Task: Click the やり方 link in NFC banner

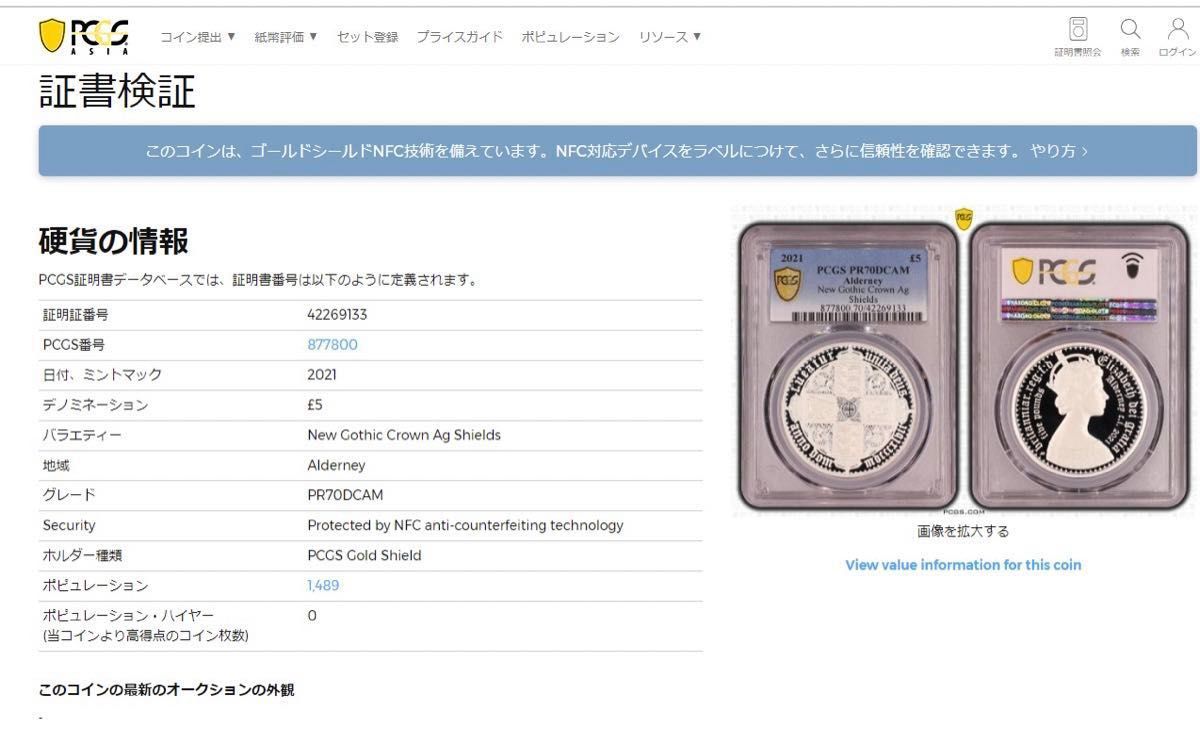Action: (x=1059, y=151)
